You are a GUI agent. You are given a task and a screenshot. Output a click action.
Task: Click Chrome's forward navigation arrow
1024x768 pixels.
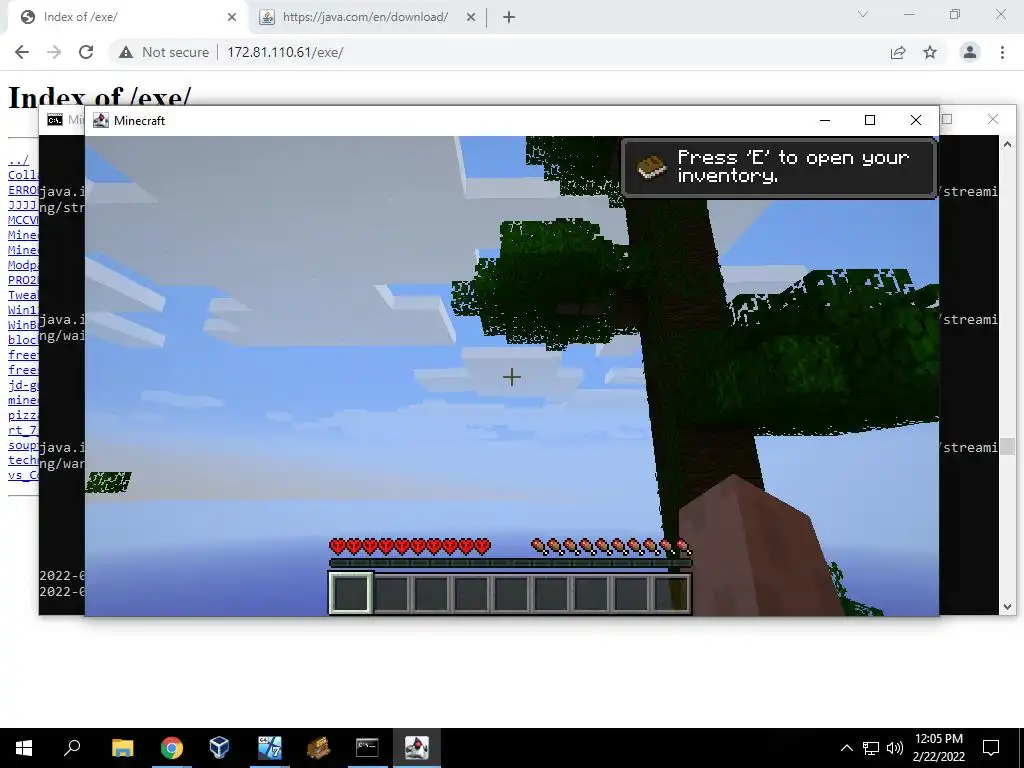click(x=54, y=52)
